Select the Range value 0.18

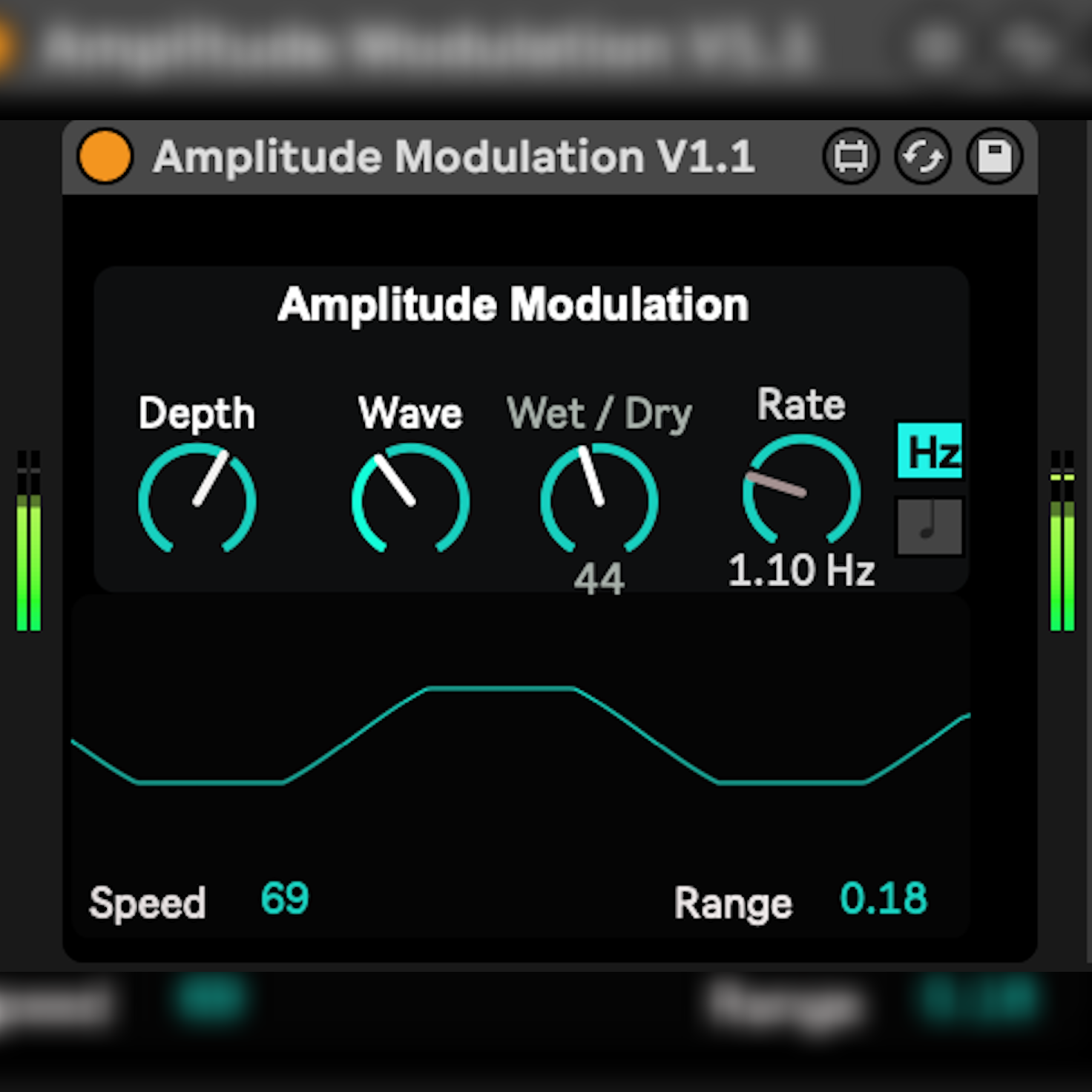tap(883, 899)
